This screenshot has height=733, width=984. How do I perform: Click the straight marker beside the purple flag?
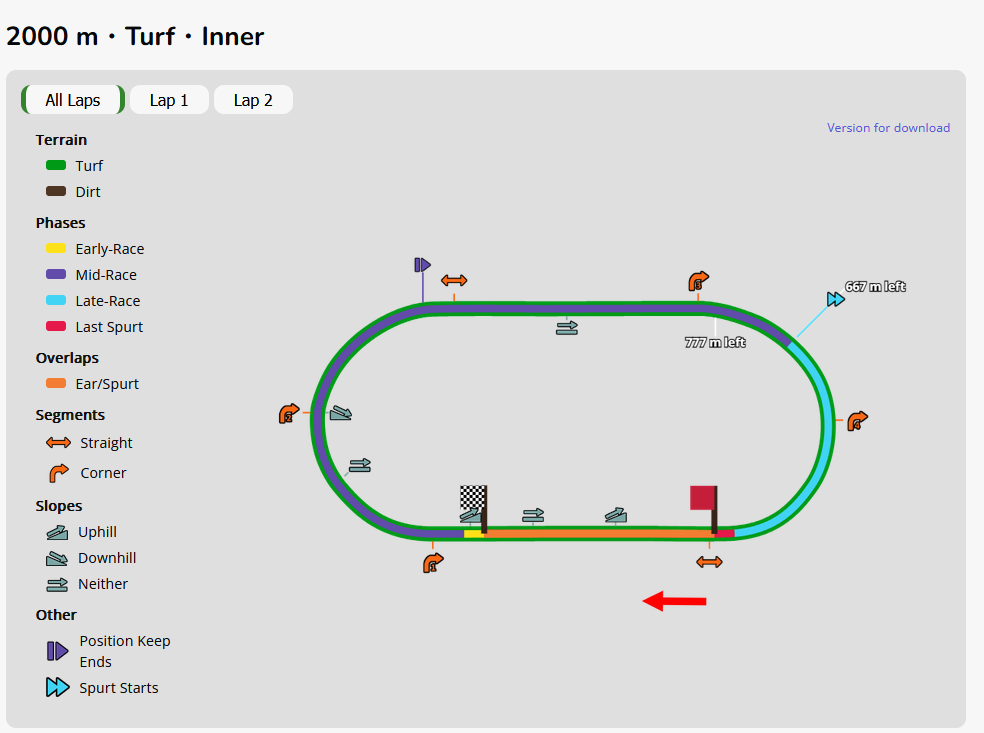454,281
